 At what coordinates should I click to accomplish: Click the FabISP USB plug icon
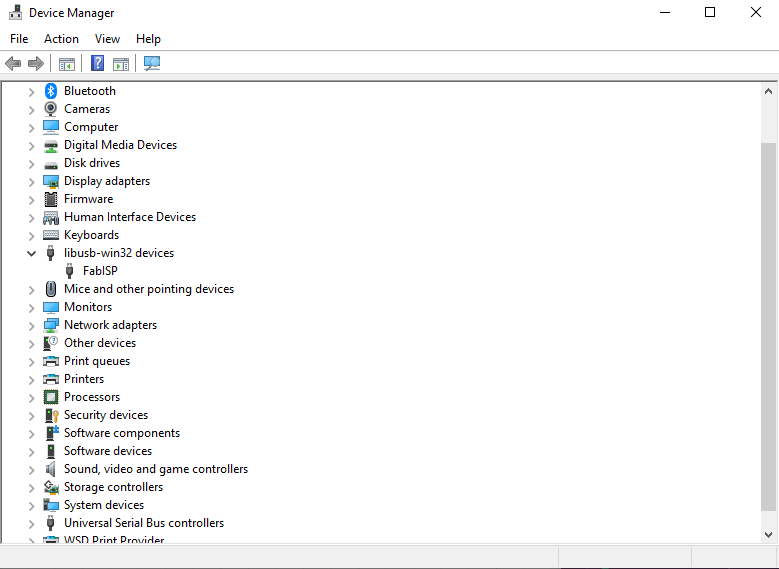point(70,271)
